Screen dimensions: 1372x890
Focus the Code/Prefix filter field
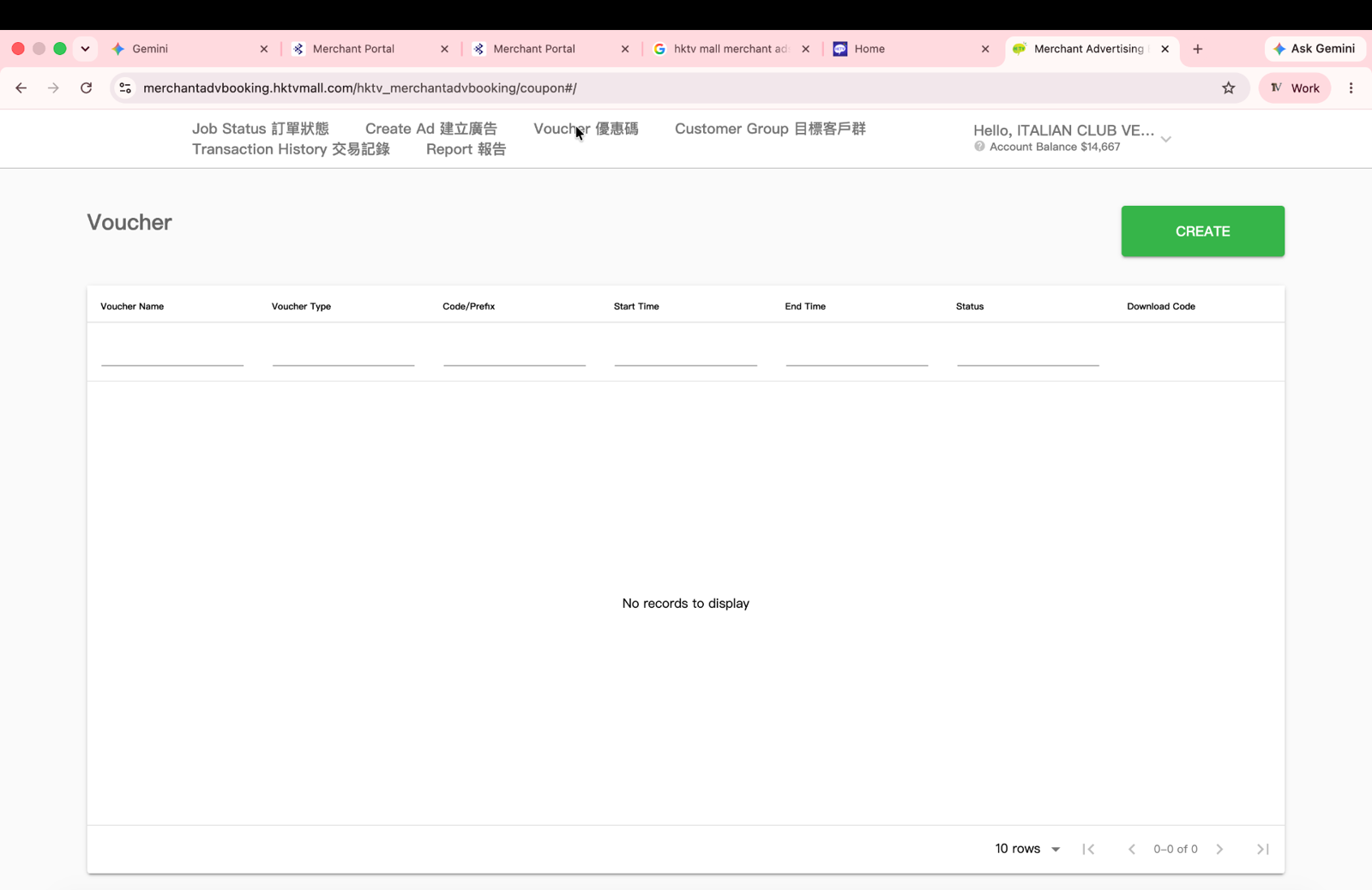click(514, 353)
